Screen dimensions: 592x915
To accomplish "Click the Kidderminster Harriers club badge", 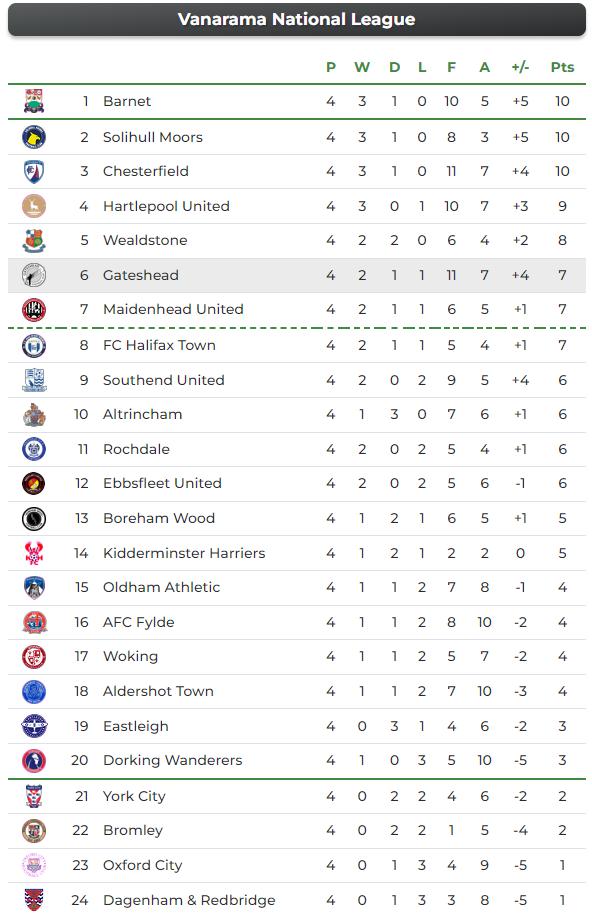I will pos(34,553).
